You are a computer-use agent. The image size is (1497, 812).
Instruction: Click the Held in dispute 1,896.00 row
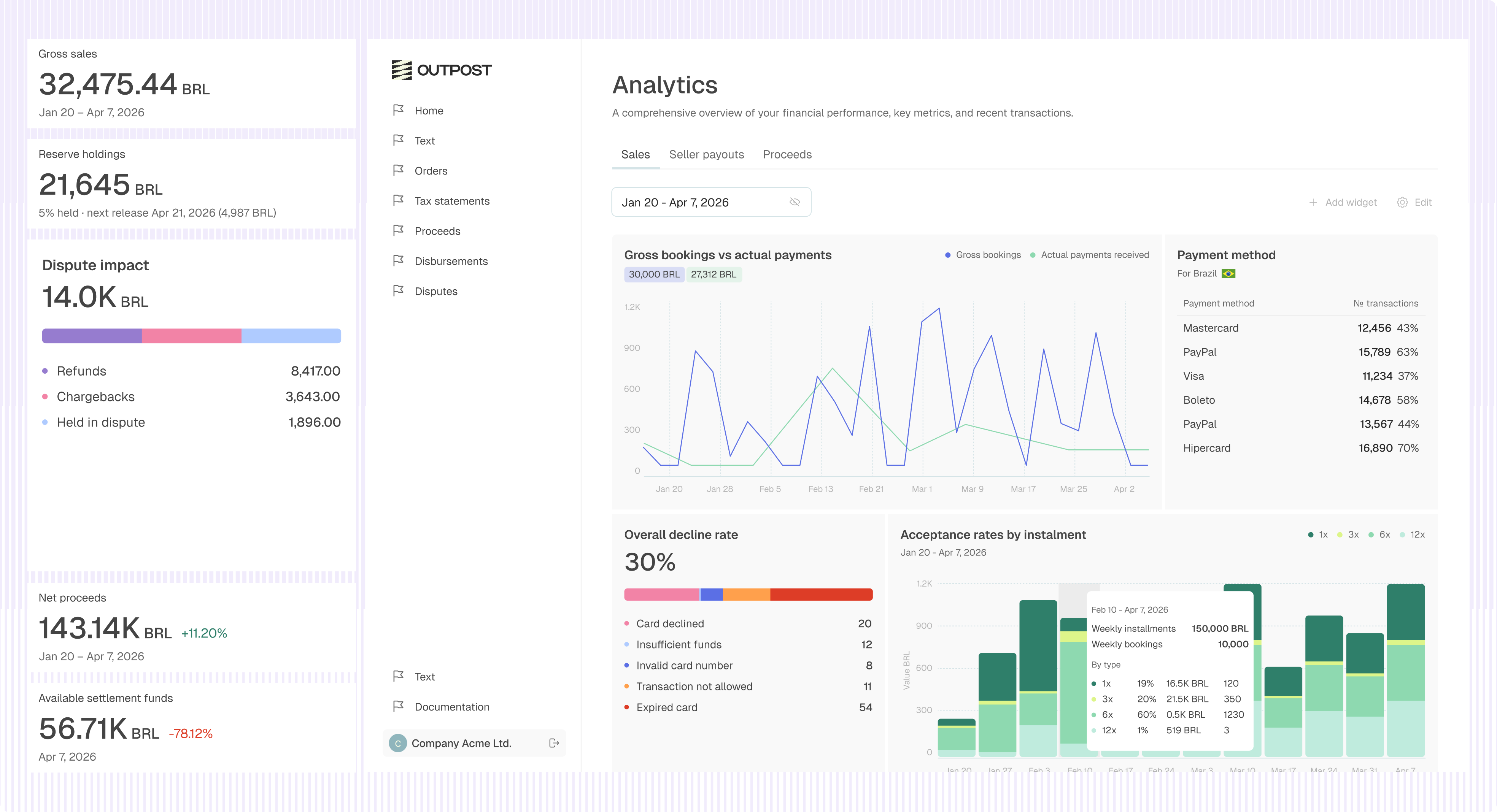(x=191, y=422)
